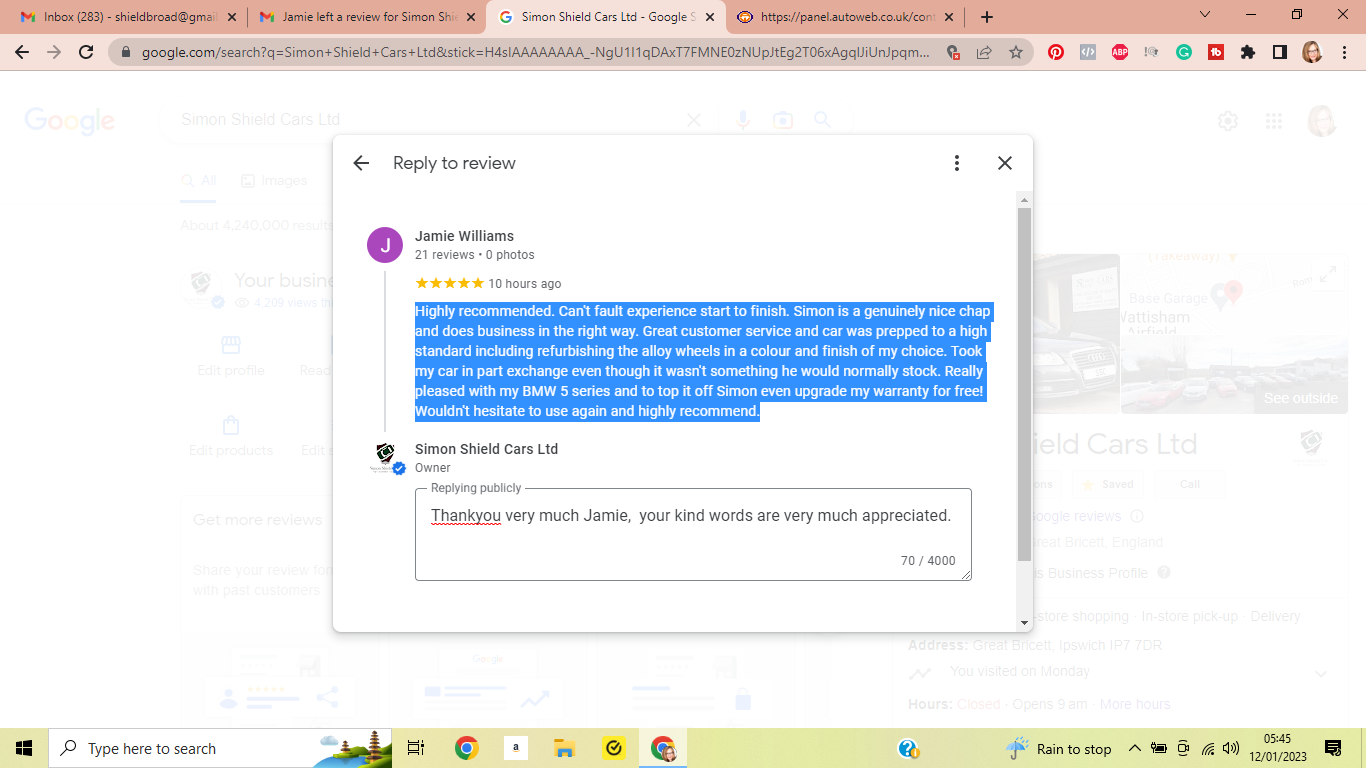Expand the opening hours chevron

click(1321, 674)
